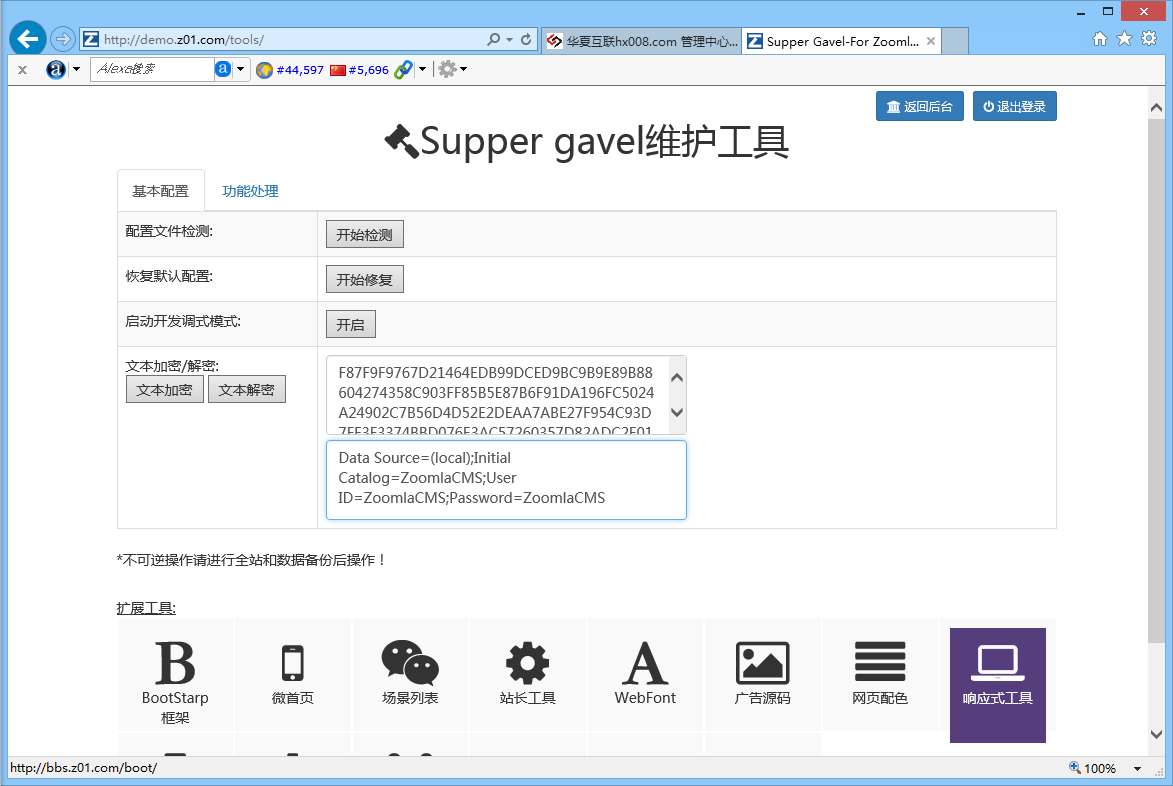Screen dimensions: 1173x786
Task: Click the Alexa search input field
Action: point(153,70)
